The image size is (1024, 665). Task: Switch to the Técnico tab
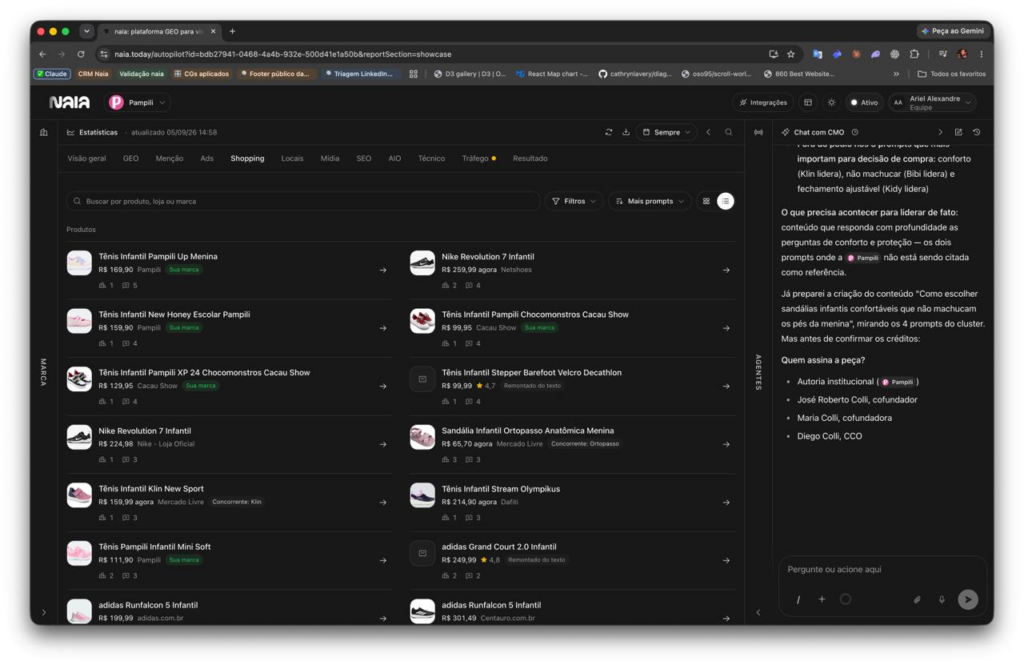[x=431, y=159]
